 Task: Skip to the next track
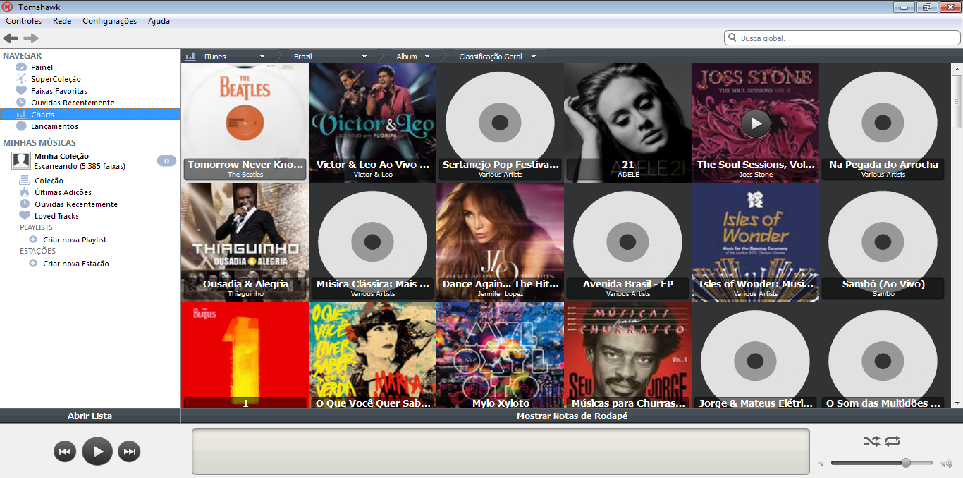tap(129, 452)
